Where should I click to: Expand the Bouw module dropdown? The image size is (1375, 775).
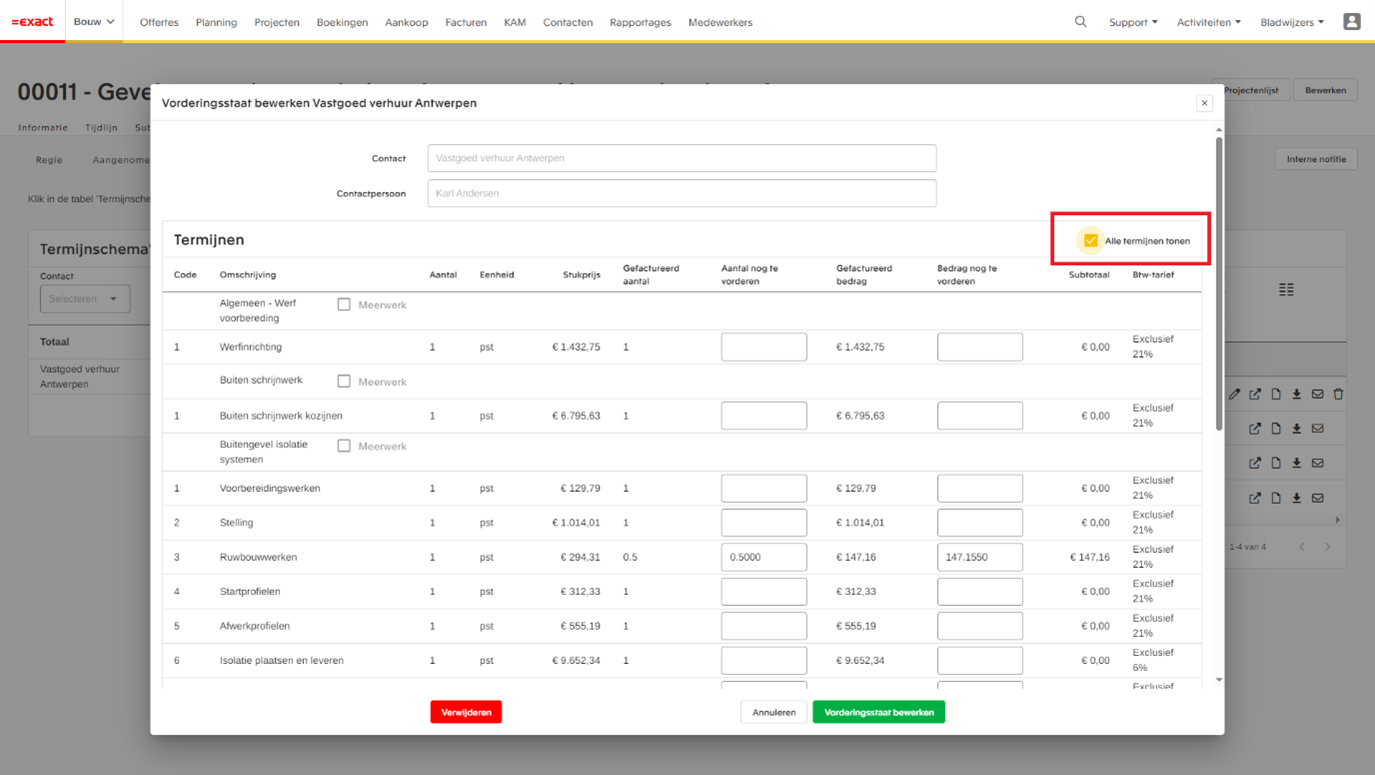(94, 21)
